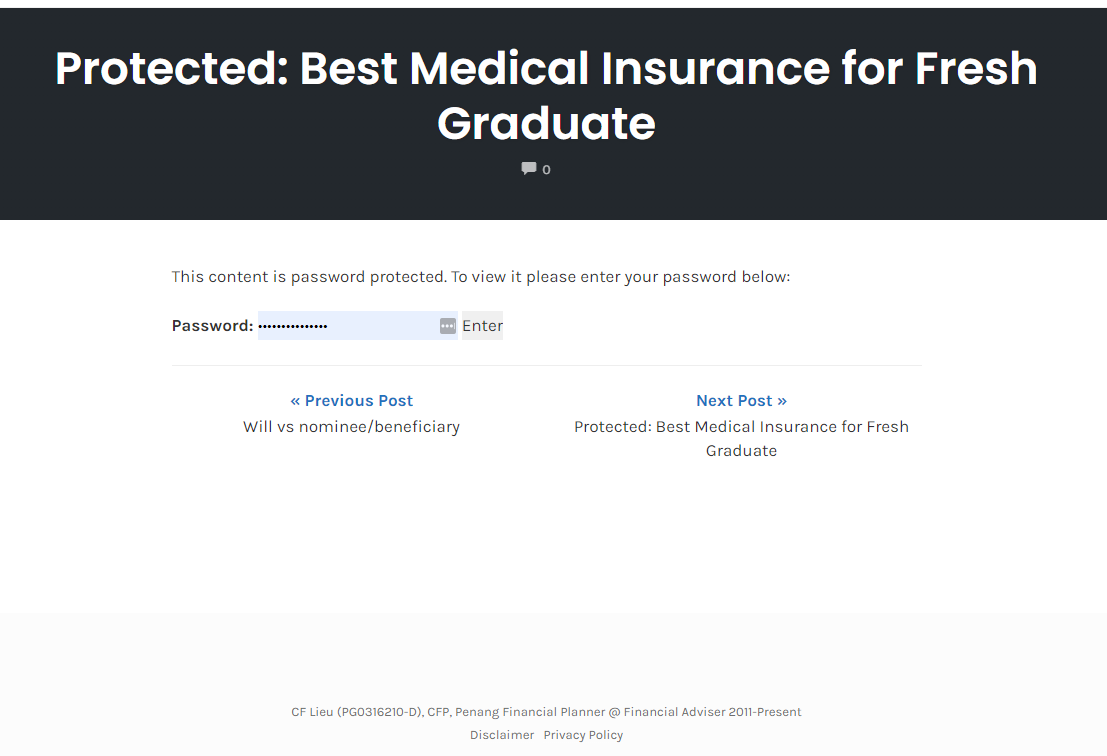Click the comment bubble icon
1107x756 pixels.
[529, 169]
